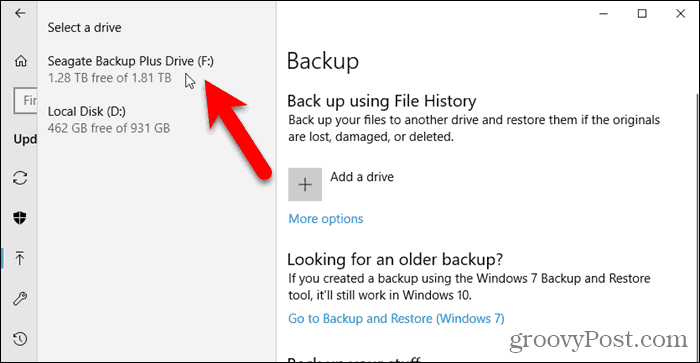700x363 pixels.
Task: Select the Backup upload arrow icon
Action: pos(20,258)
